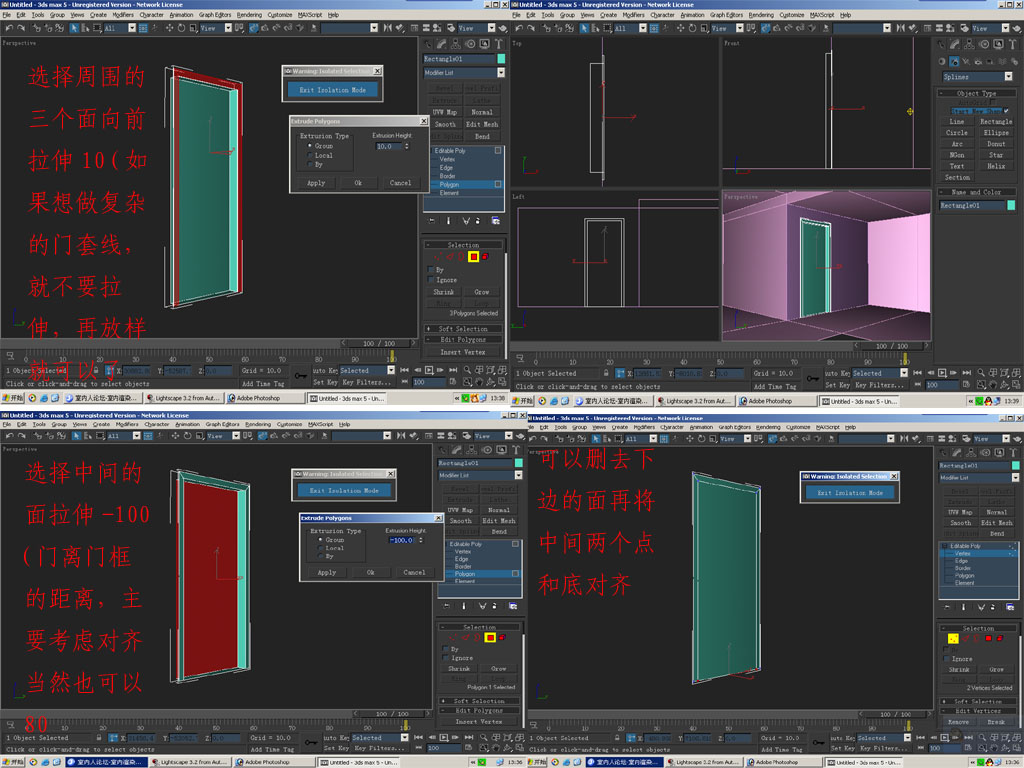
Task: Click Exit Isolation Mode in bottom-right window
Action: pyautogui.click(x=850, y=493)
